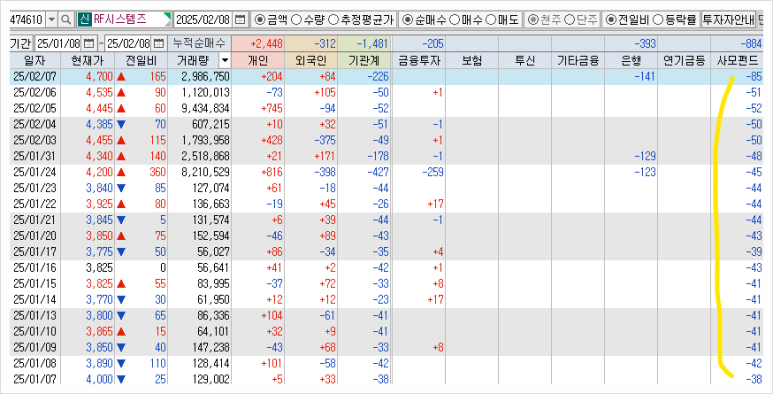Click the 외국인 column header
The width and height of the screenshot is (773, 394).
311,61
